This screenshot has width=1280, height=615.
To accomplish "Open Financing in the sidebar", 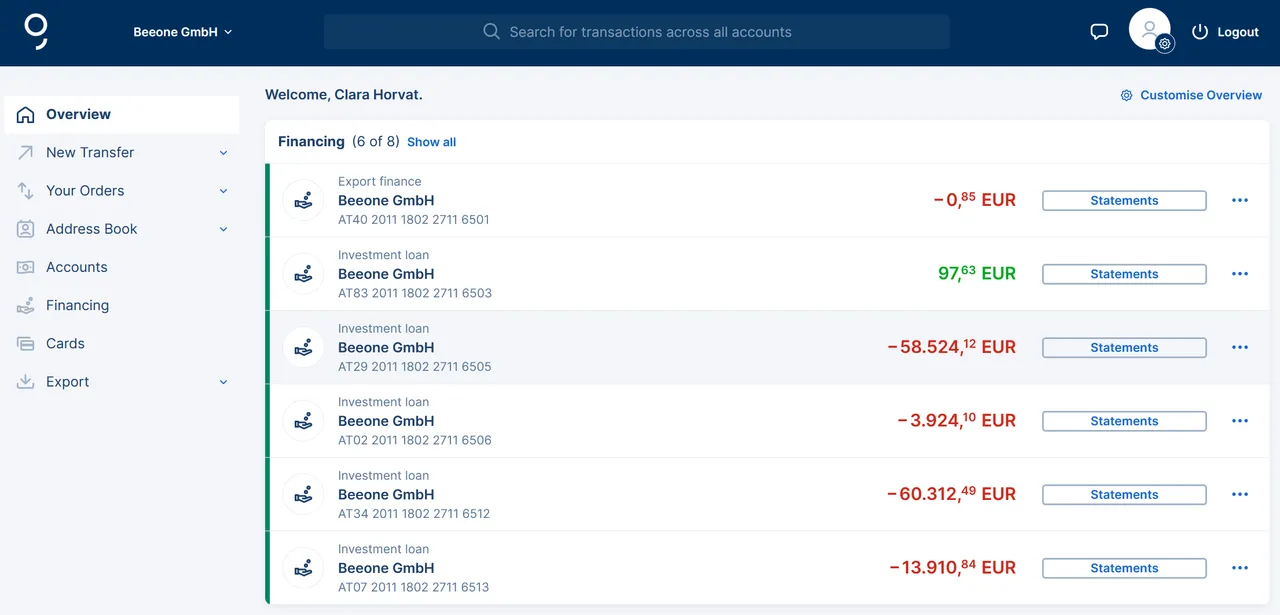I will coord(122,306).
